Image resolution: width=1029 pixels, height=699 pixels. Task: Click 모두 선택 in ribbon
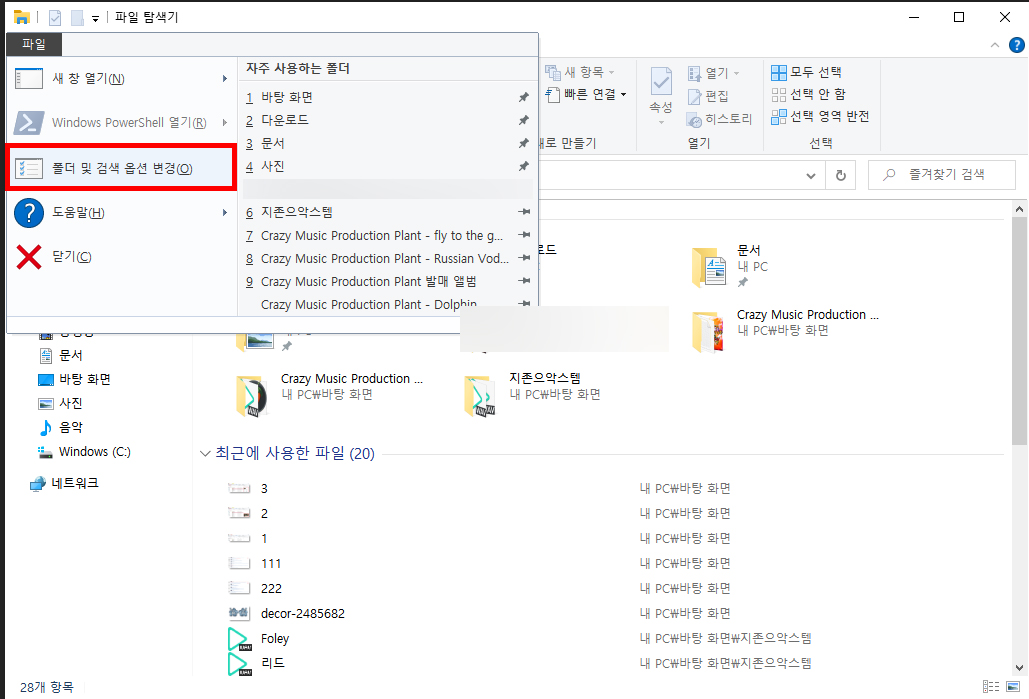(x=807, y=72)
